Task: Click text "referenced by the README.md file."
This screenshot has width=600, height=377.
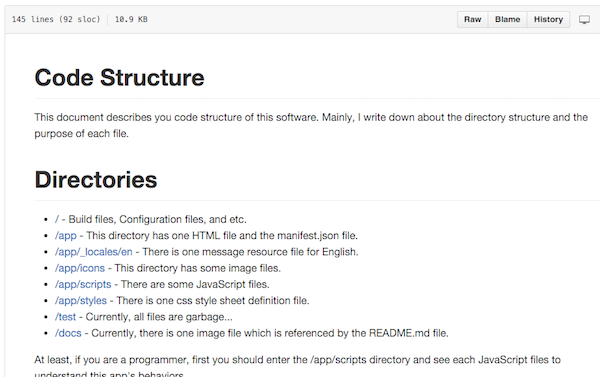Action: (367, 333)
